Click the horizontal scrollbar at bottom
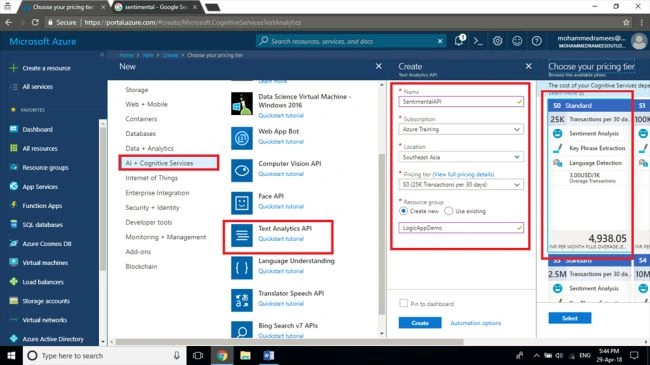 [x=289, y=342]
